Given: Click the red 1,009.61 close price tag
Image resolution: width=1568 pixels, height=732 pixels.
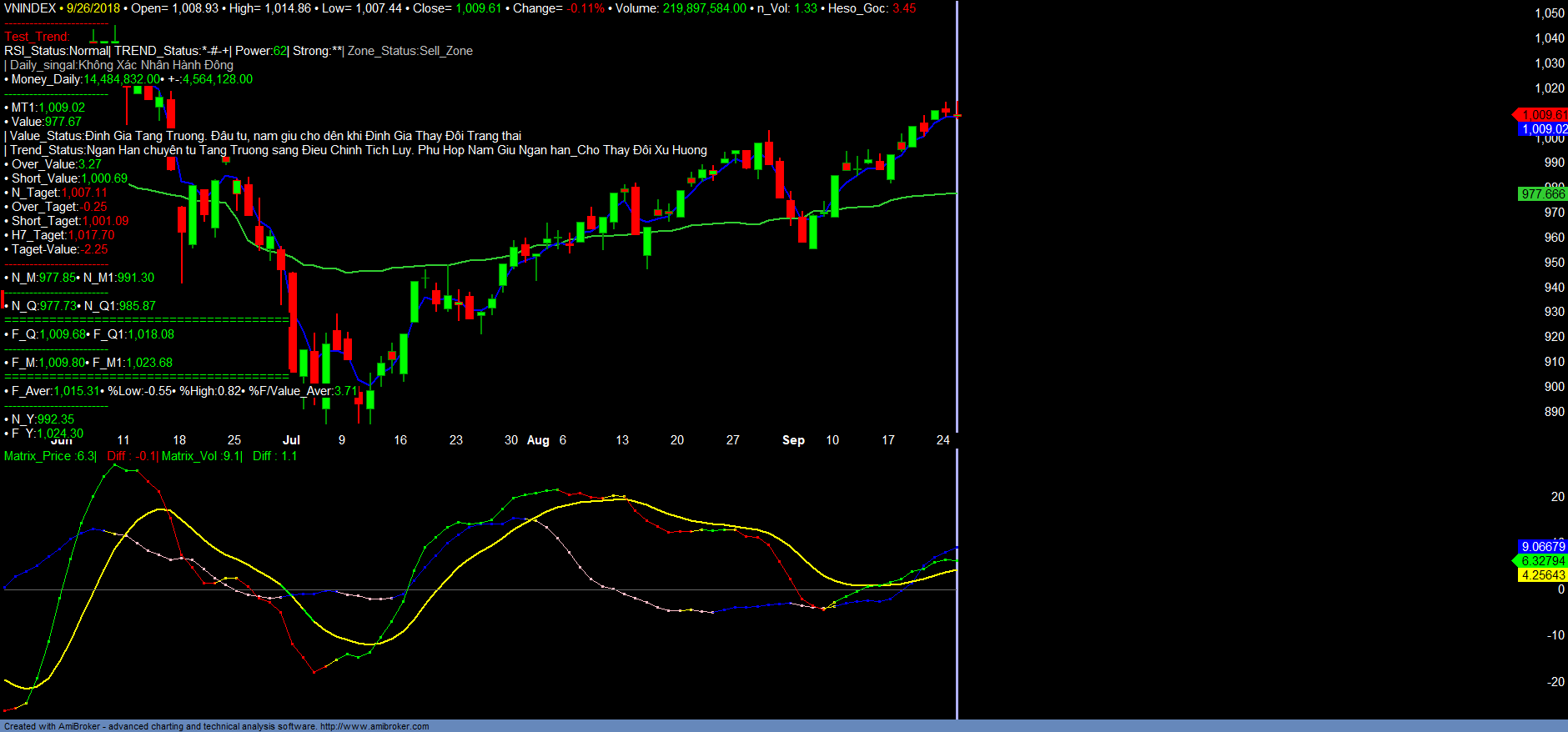Looking at the screenshot, I should tap(1542, 115).
